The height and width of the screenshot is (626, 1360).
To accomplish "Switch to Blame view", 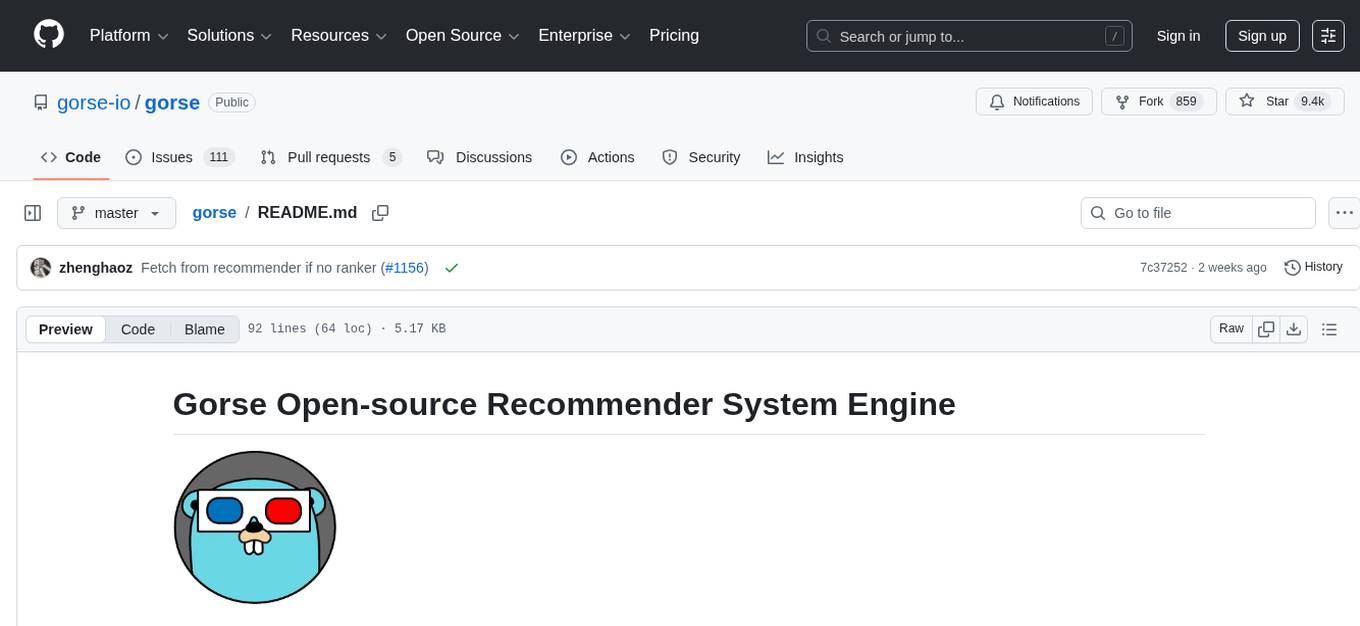I will (204, 329).
